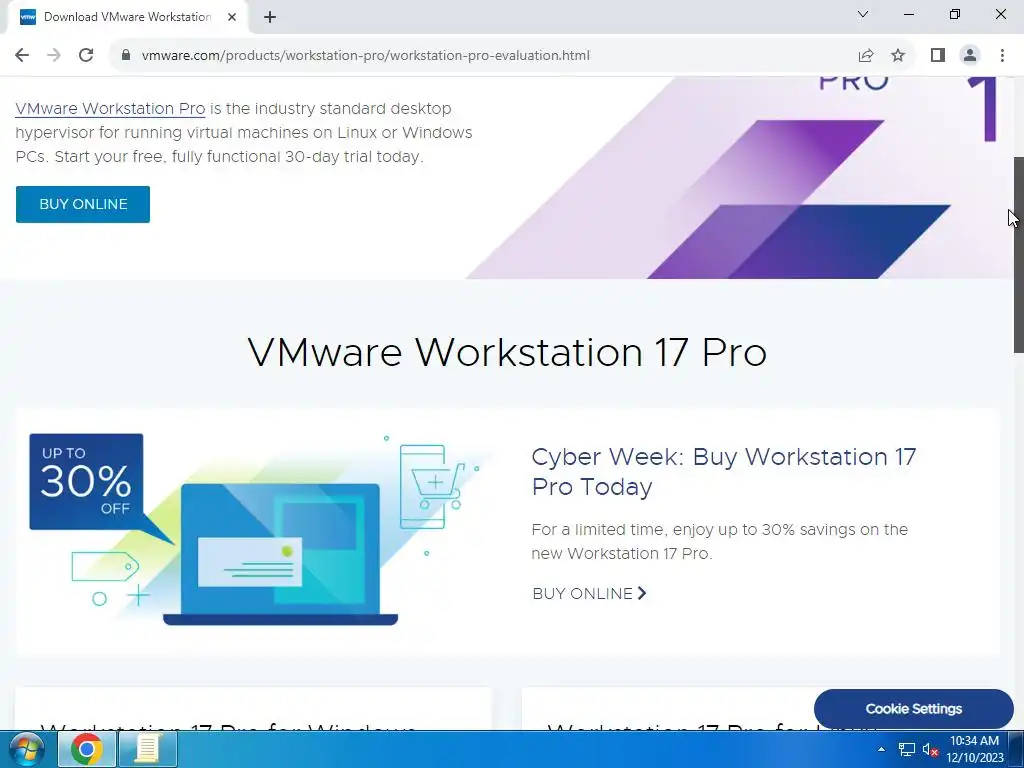Share this page via share icon
Viewport: 1024px width, 768px height.
coord(866,56)
